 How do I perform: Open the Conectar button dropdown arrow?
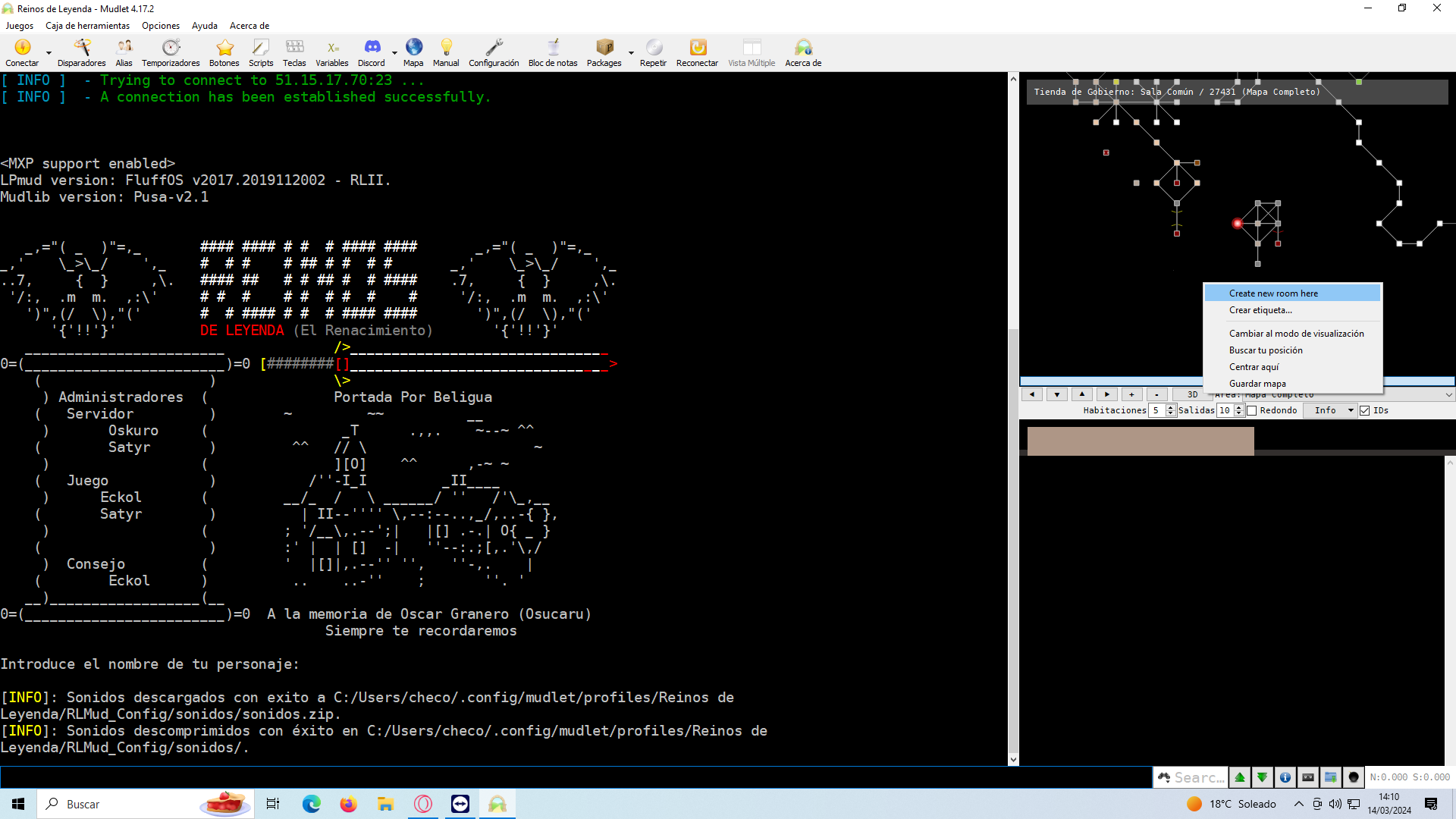[x=49, y=54]
